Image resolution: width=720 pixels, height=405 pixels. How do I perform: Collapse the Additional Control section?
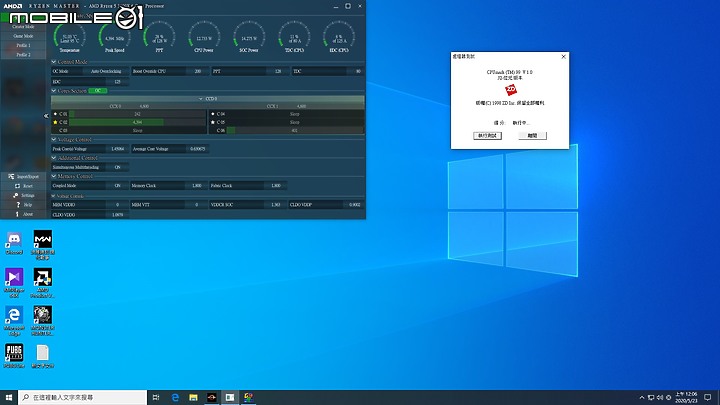click(x=54, y=158)
